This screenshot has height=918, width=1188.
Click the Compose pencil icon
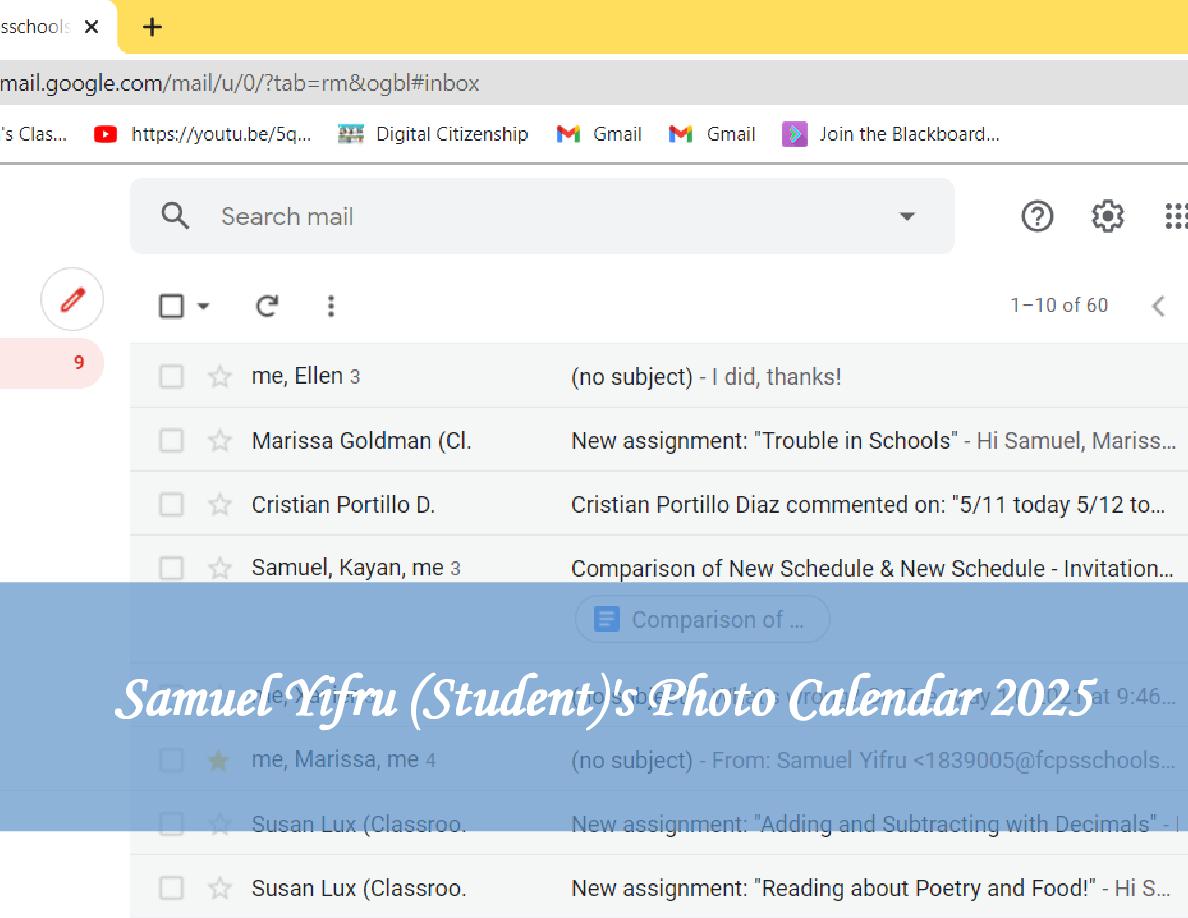tap(72, 300)
